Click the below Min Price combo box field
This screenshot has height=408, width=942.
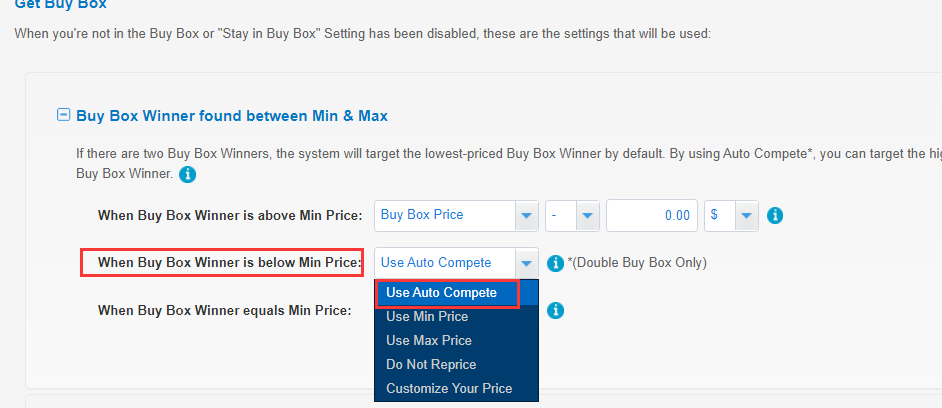[446, 263]
